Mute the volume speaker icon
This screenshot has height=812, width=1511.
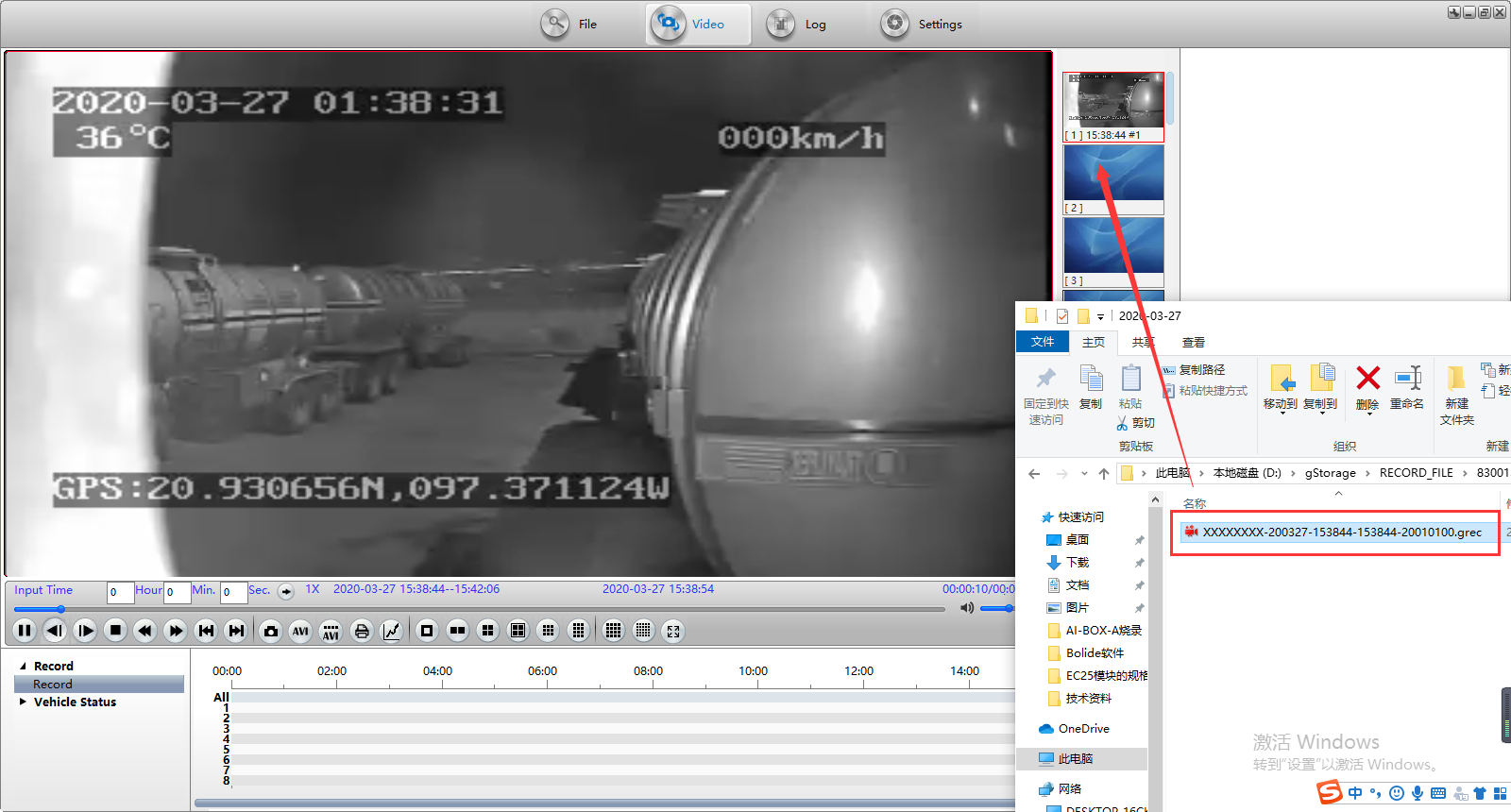pos(967,608)
